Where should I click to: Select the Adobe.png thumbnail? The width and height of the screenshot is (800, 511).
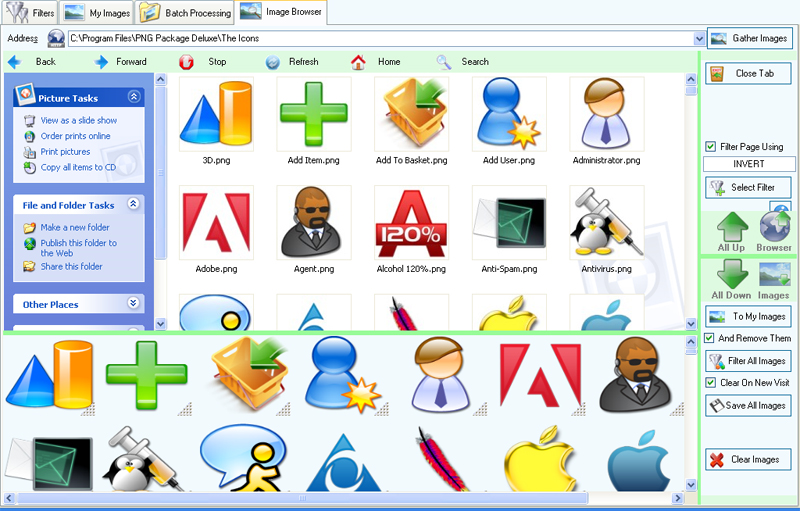216,223
